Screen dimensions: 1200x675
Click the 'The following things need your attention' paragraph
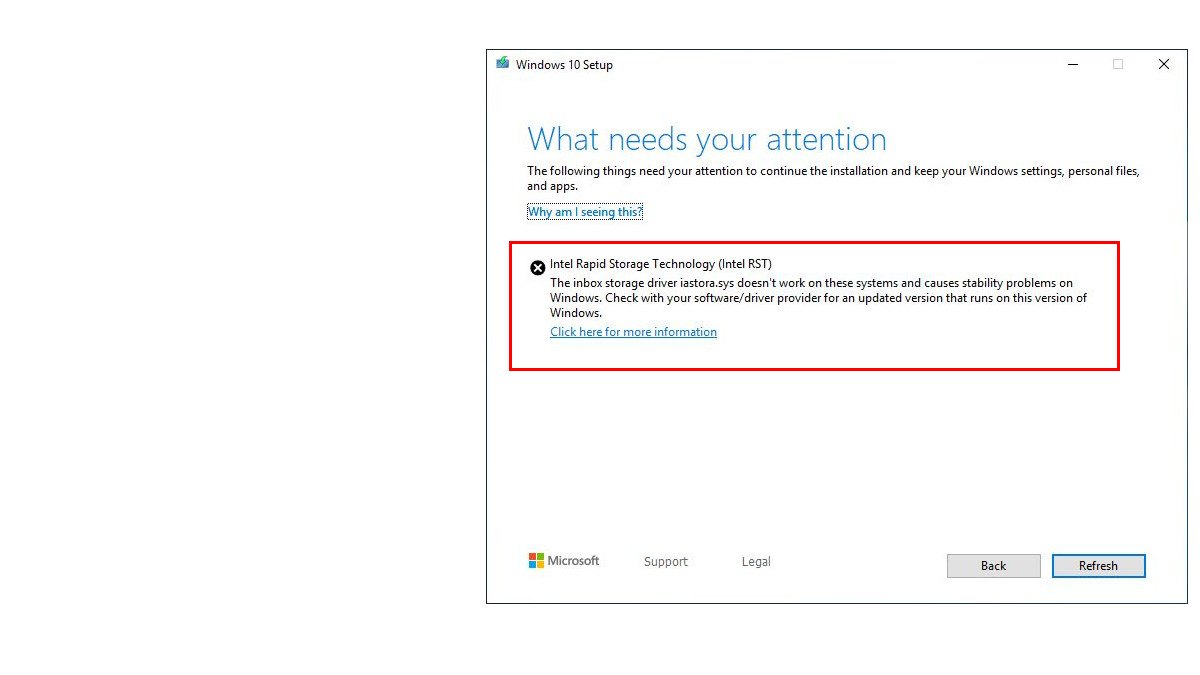tap(834, 178)
